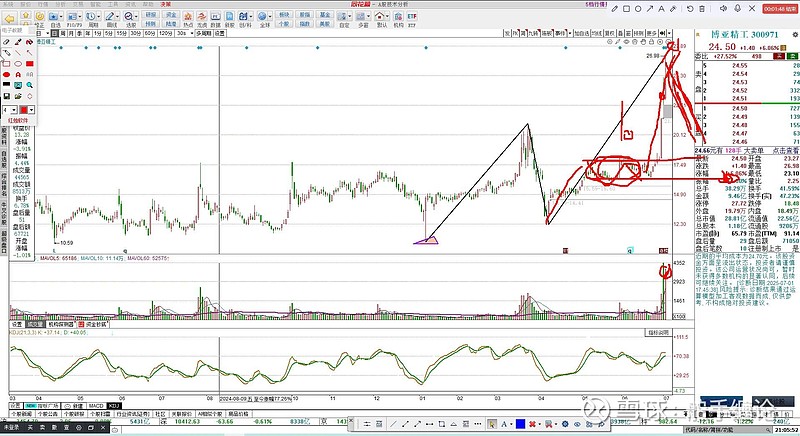This screenshot has width=800, height=436.
Task: Select the filled red ellipse tool
Action: (x=6, y=74)
